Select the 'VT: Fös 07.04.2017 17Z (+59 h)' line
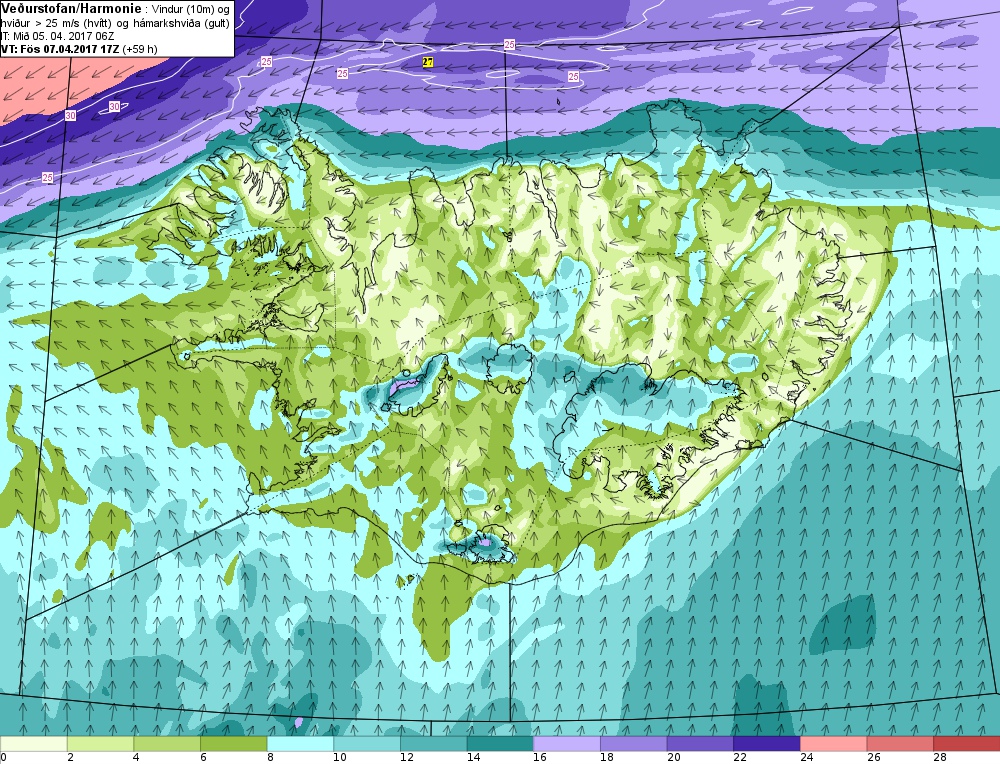1000x764 pixels. pyautogui.click(x=79, y=49)
